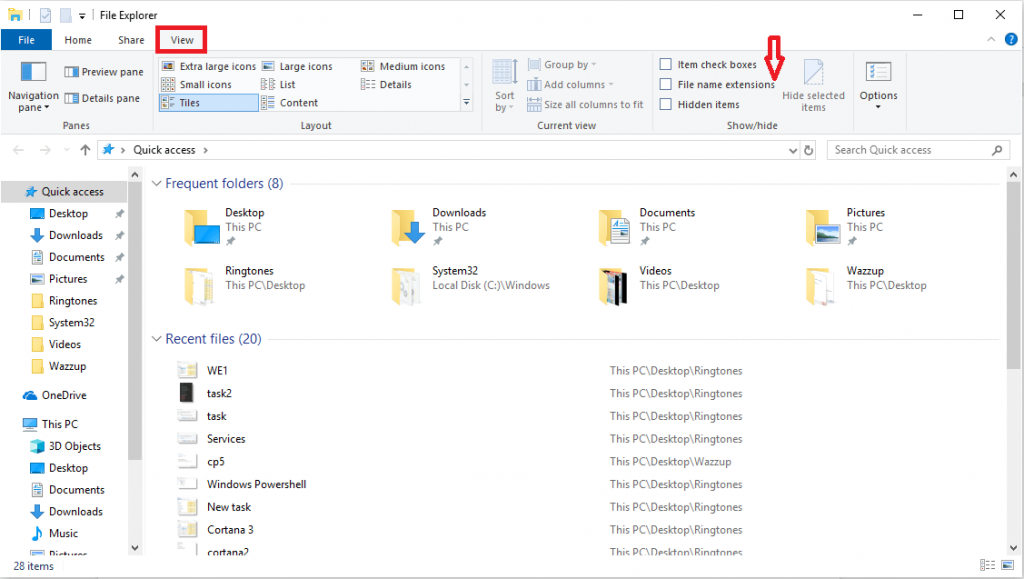Toggle the Preview pane
This screenshot has width=1024, height=579.
click(x=104, y=72)
